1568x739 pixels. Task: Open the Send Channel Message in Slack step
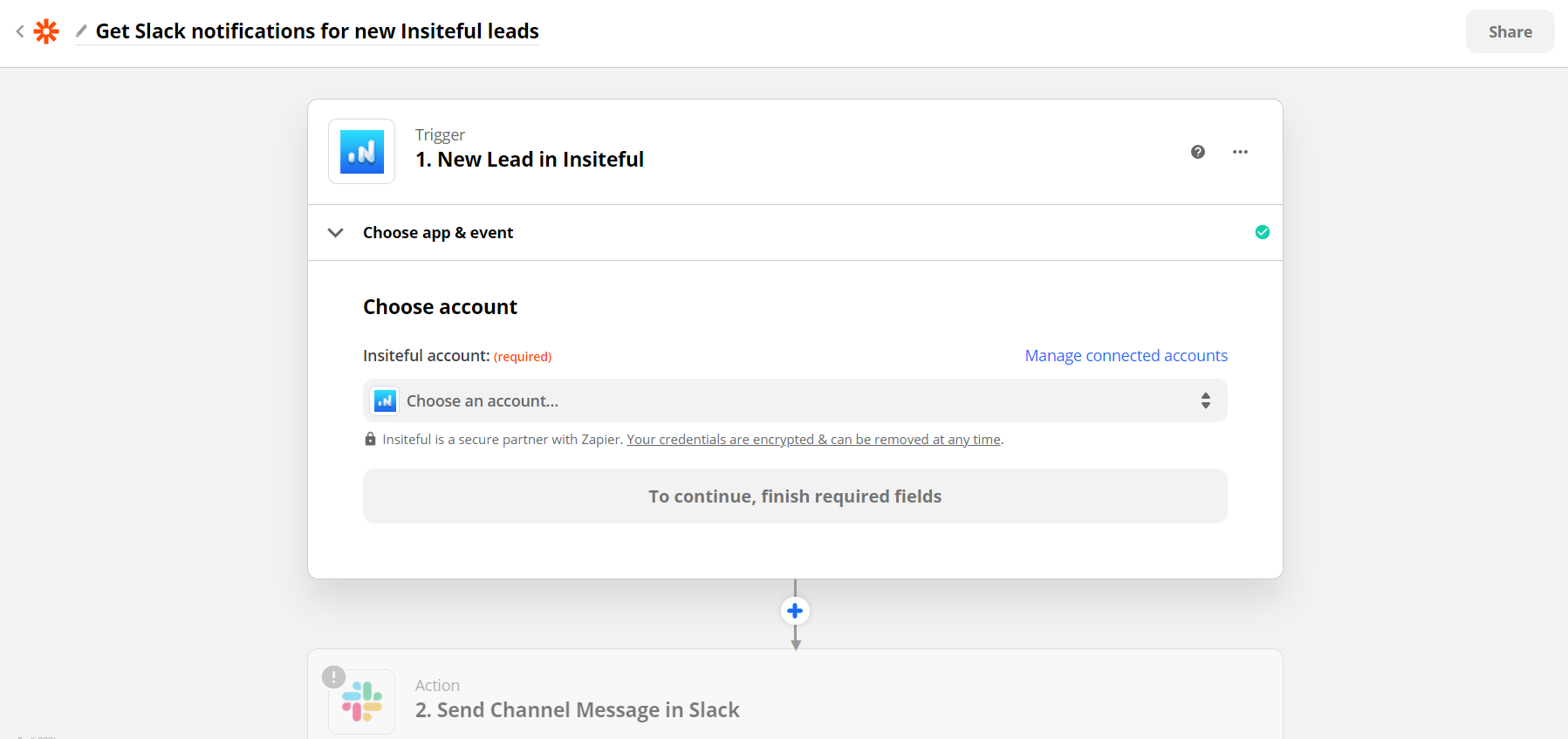(795, 695)
